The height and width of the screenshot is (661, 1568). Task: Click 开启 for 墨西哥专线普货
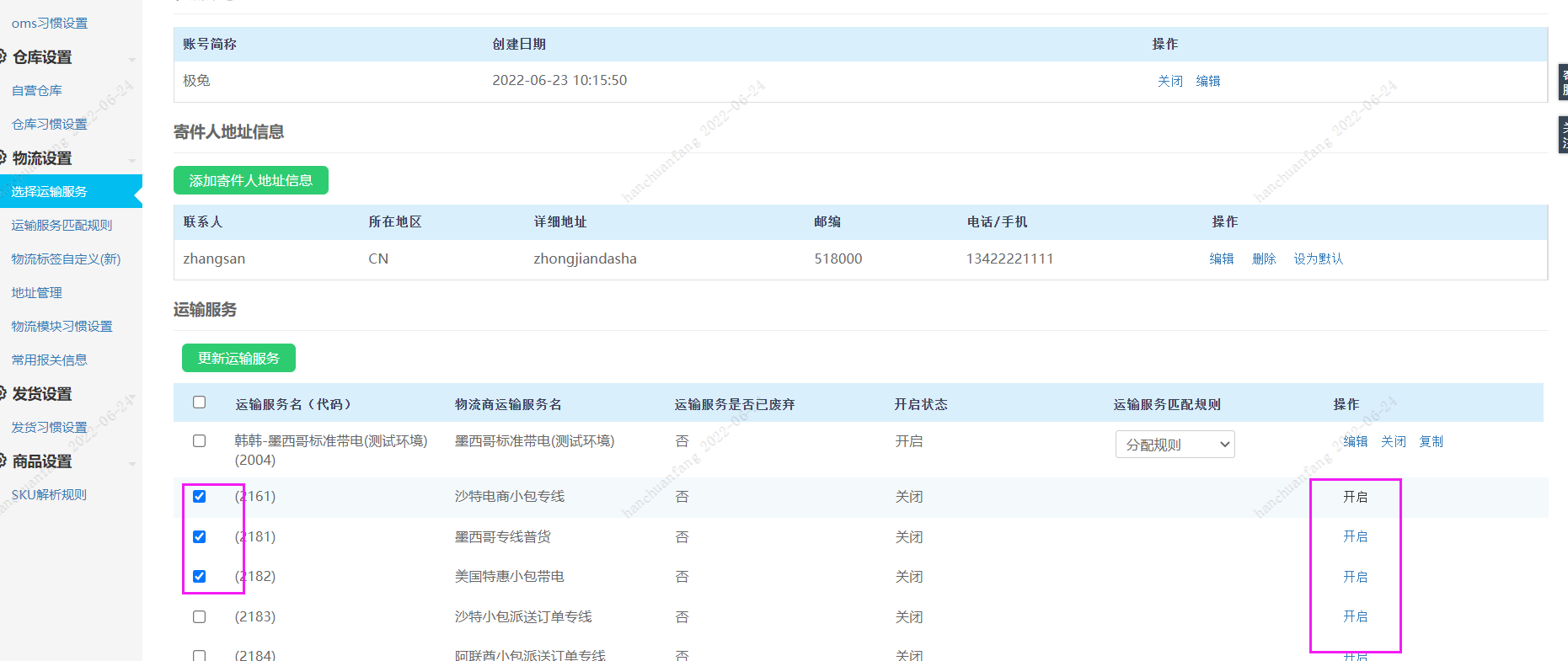[1356, 537]
